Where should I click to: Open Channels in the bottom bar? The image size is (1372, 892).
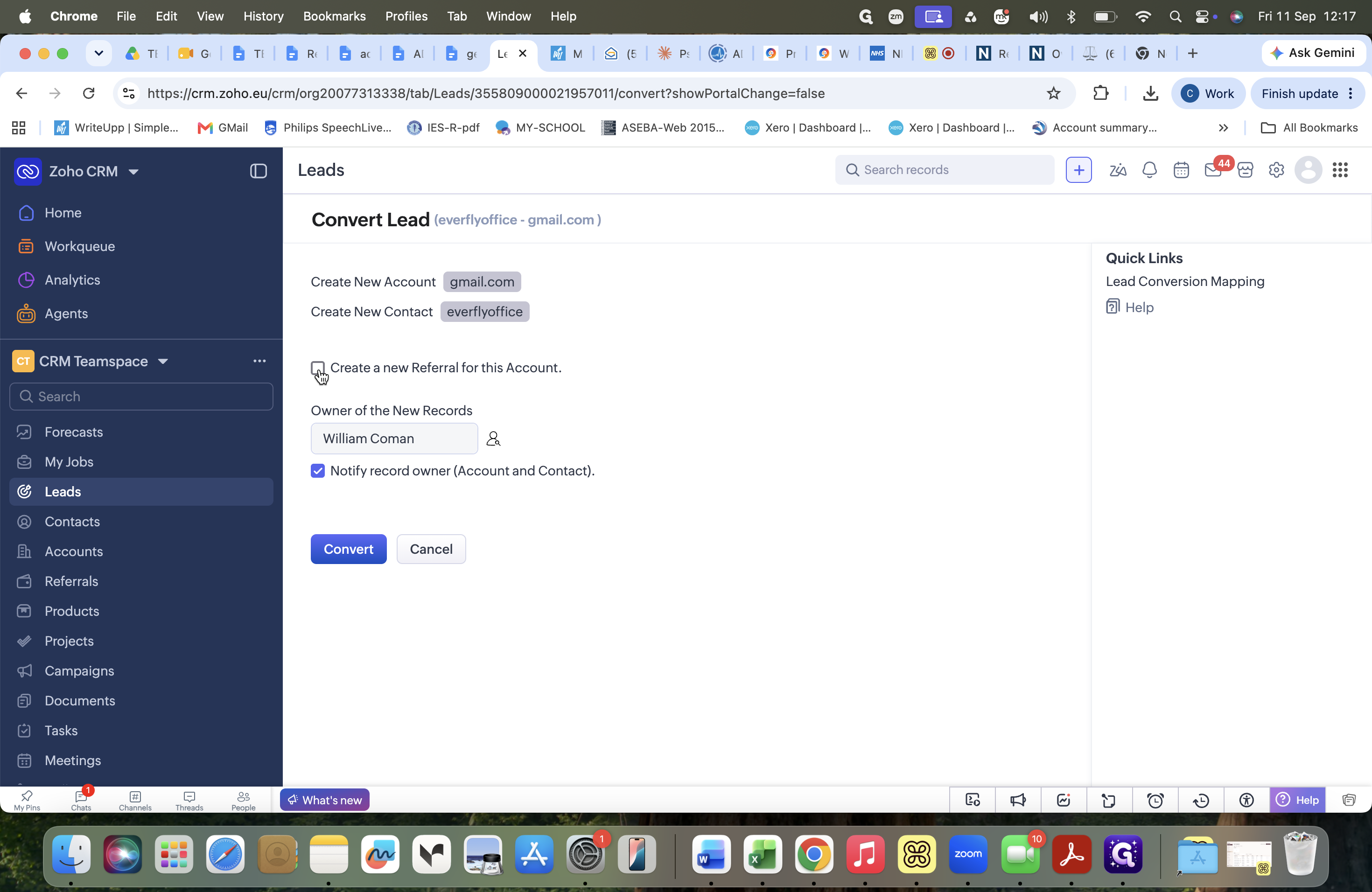pyautogui.click(x=135, y=800)
